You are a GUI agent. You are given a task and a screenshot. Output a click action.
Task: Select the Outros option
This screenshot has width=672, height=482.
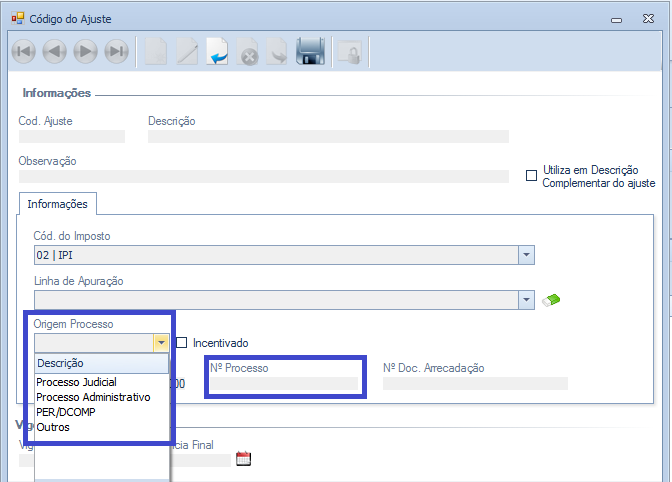coord(53,427)
